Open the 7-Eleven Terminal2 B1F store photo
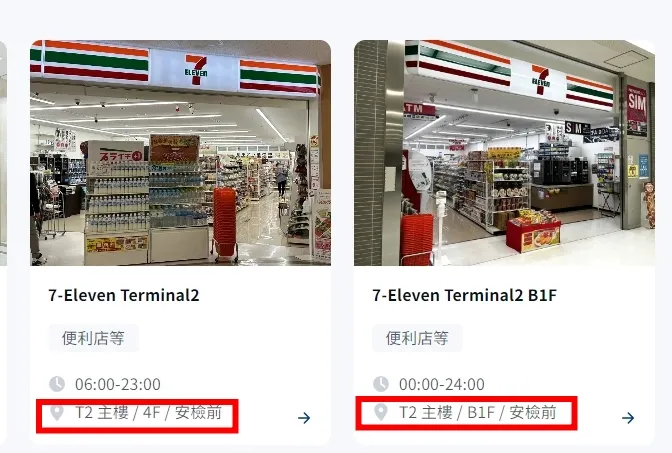 504,153
